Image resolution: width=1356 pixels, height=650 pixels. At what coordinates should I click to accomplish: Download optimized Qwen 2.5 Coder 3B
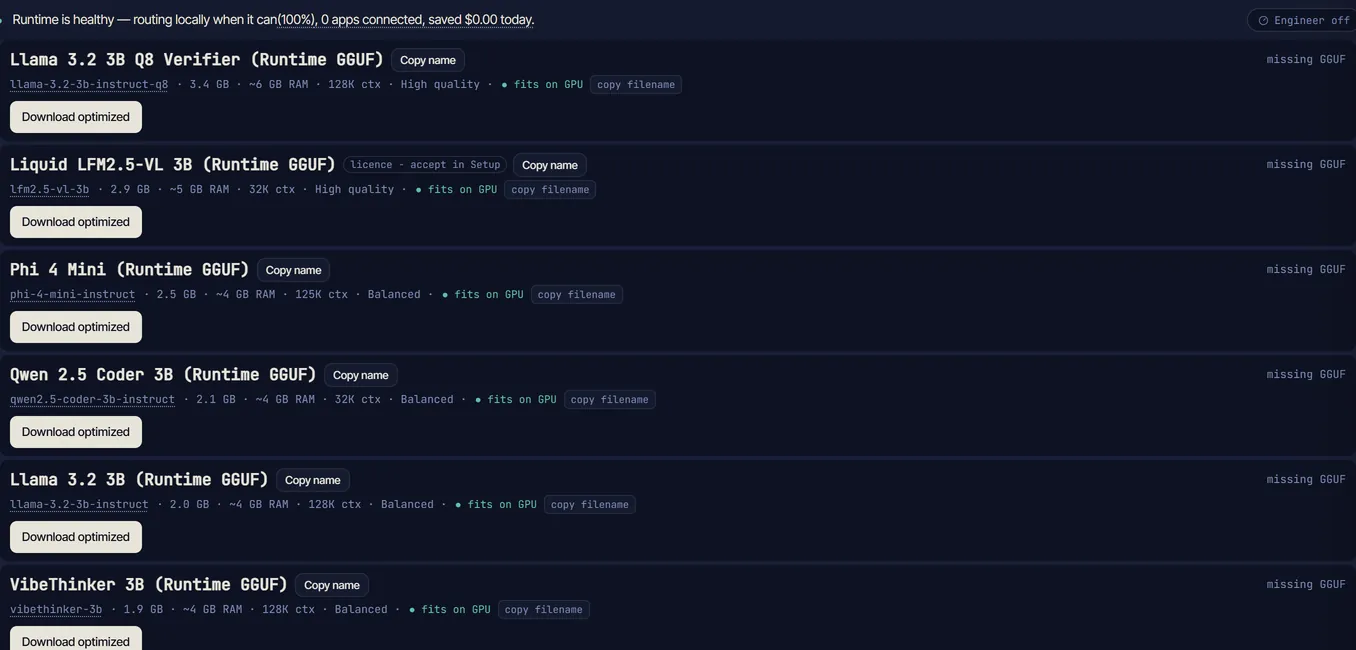[76, 432]
